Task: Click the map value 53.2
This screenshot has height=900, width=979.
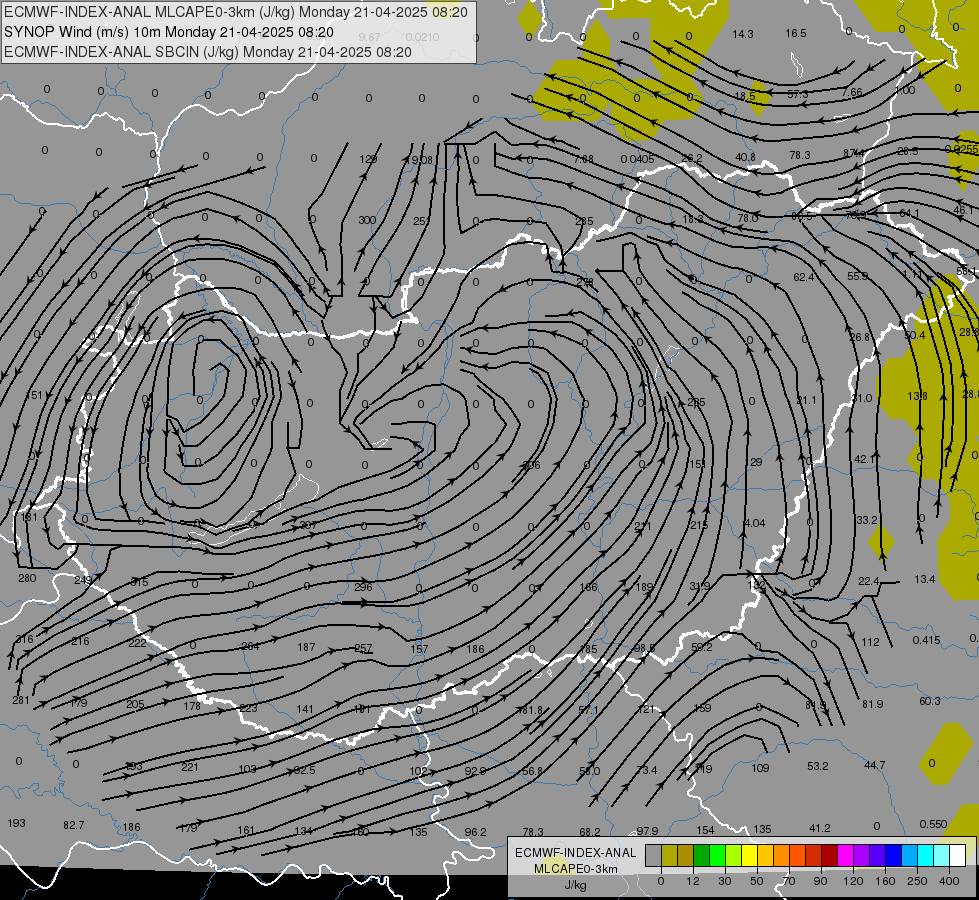Action: pos(818,766)
